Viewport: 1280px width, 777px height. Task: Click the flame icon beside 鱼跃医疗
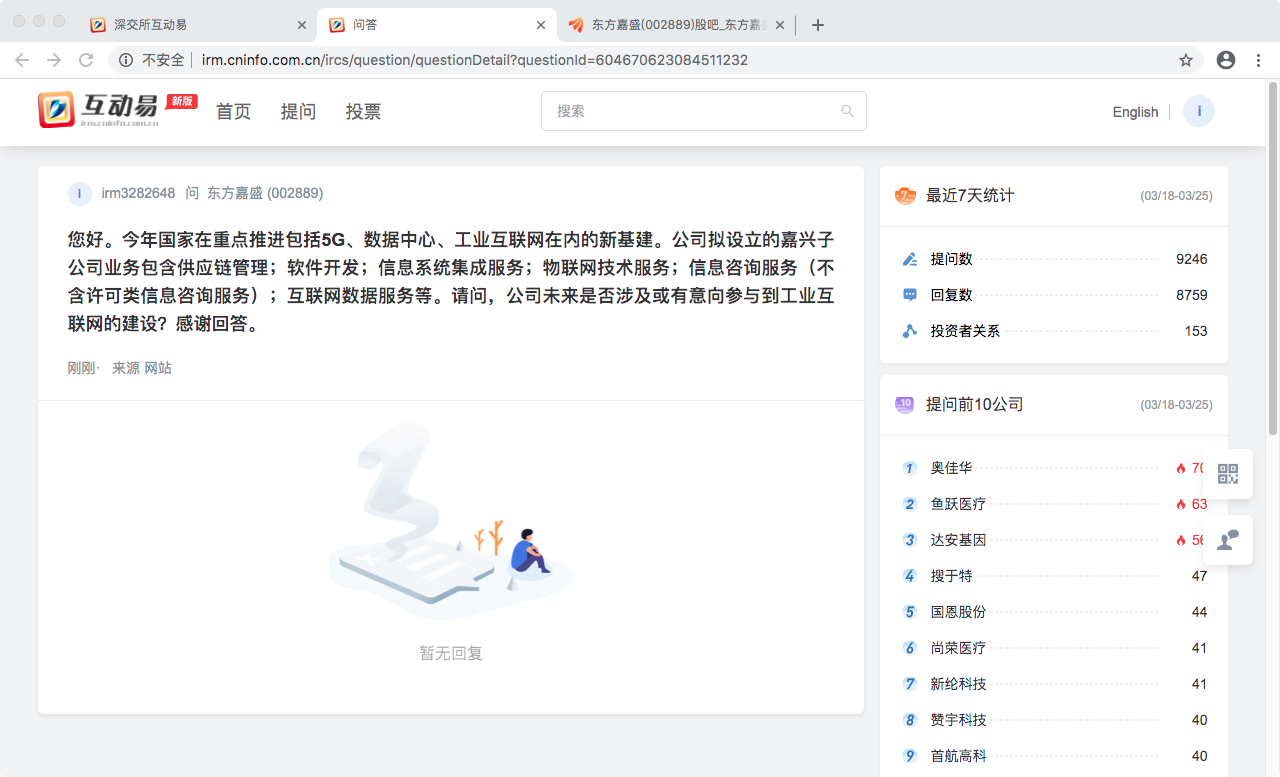coord(1181,504)
